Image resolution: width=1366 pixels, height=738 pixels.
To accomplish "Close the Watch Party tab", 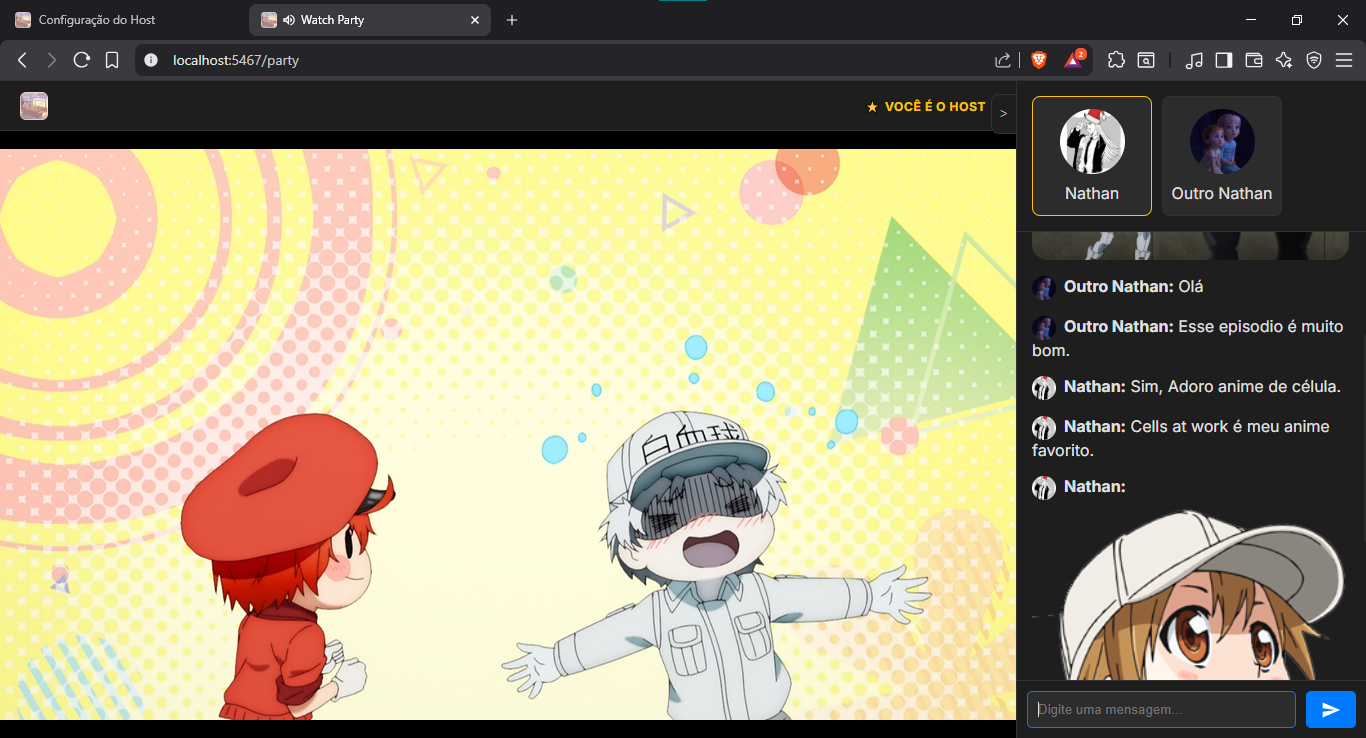I will point(476,20).
